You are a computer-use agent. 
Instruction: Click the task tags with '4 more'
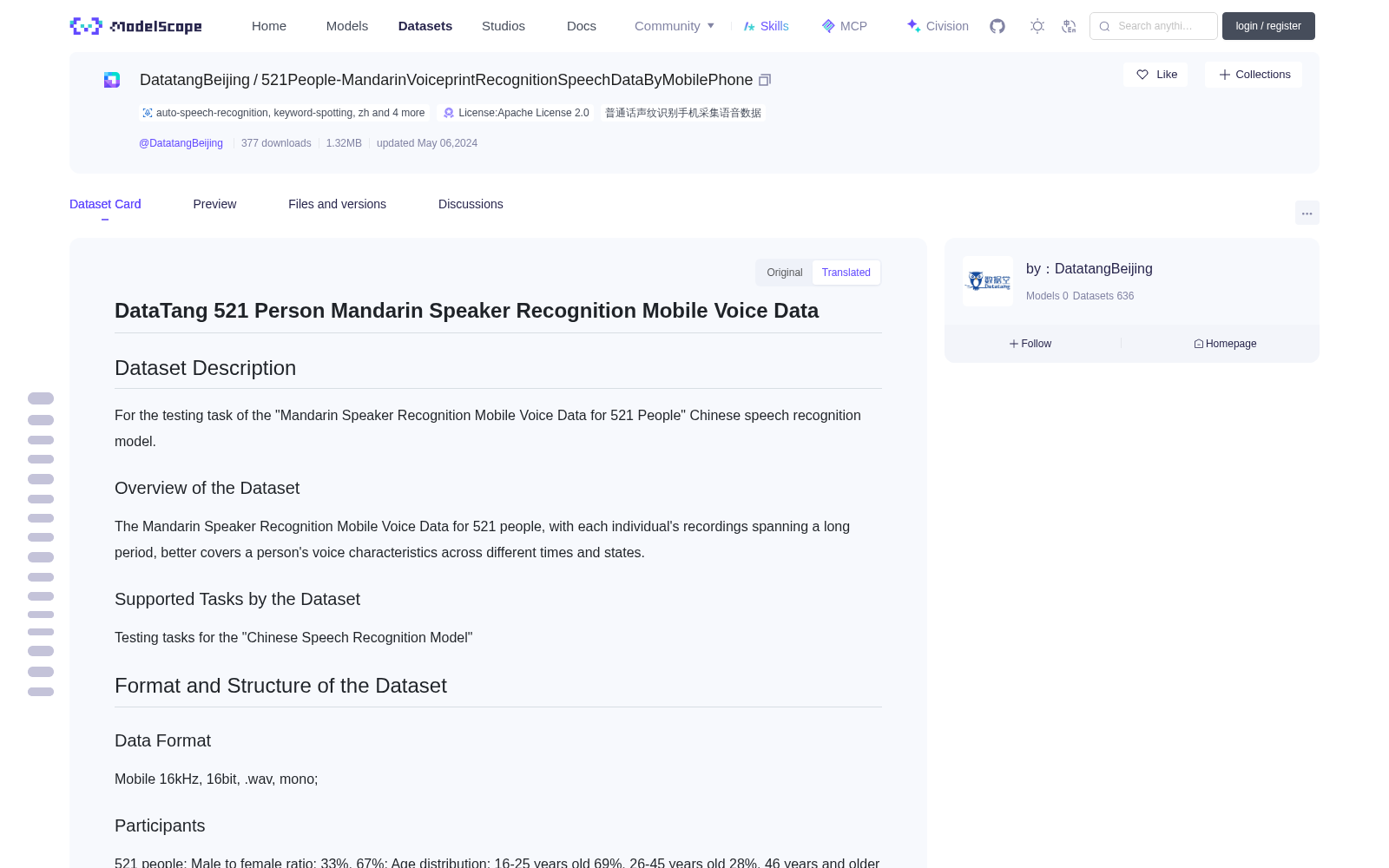point(284,113)
